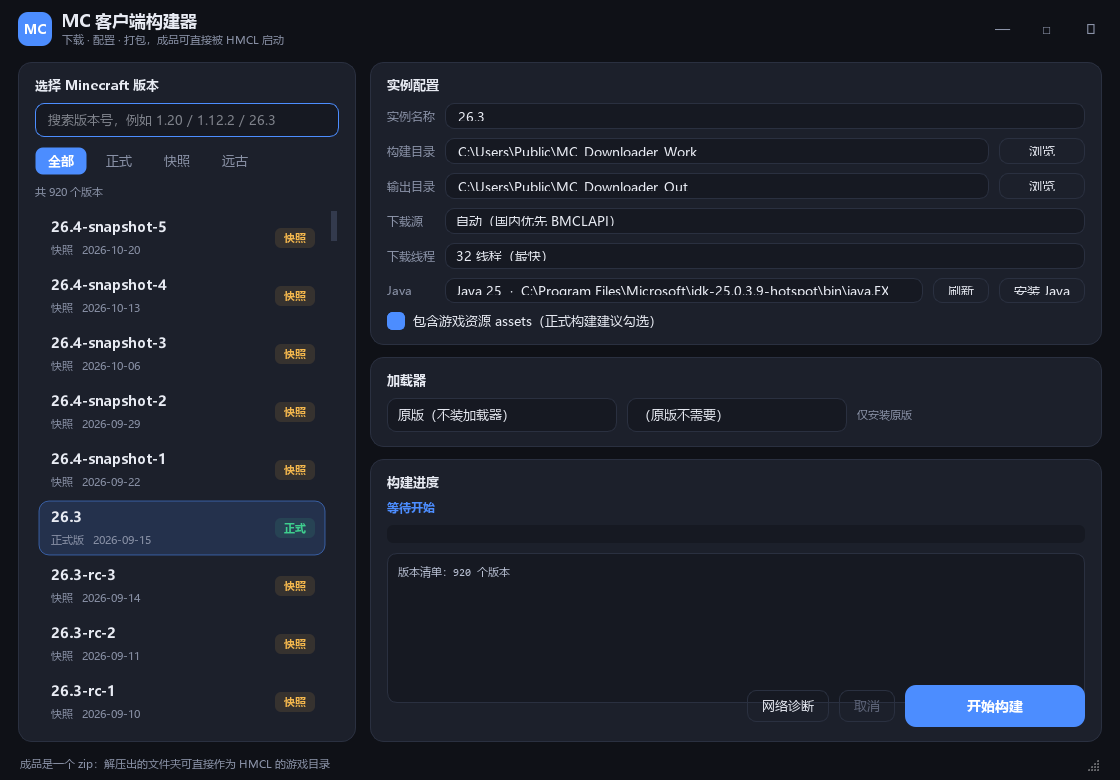Click the build log text area
The height and width of the screenshot is (780, 1120).
pos(736,628)
